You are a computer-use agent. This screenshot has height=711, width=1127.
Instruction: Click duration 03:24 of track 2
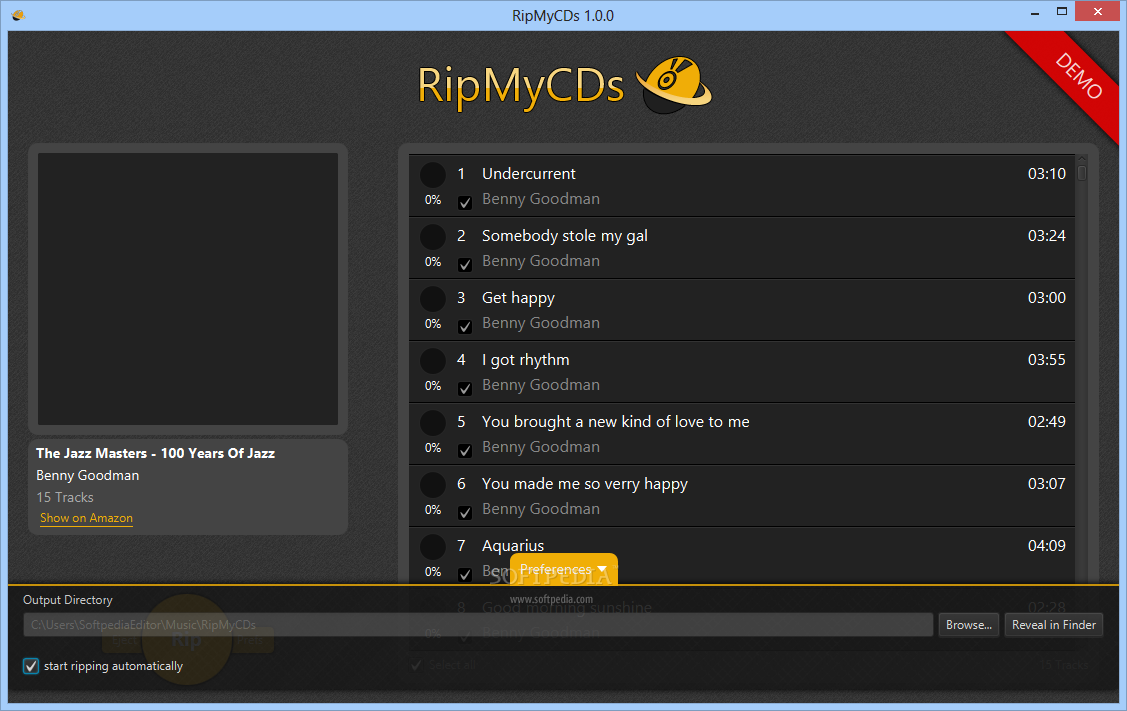click(x=1046, y=236)
